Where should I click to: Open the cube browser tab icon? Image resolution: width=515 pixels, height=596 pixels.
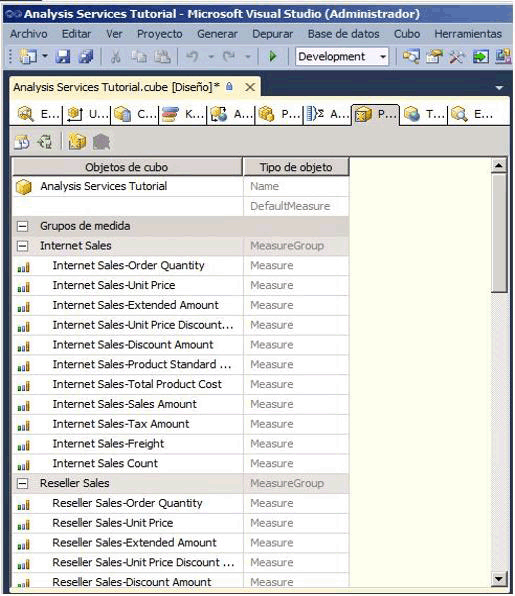[x=472, y=114]
